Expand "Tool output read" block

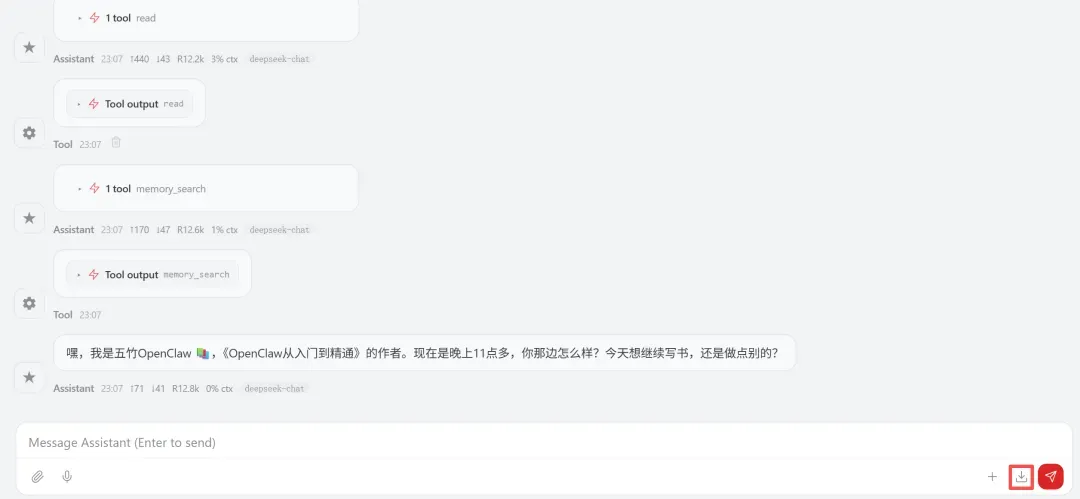point(129,103)
